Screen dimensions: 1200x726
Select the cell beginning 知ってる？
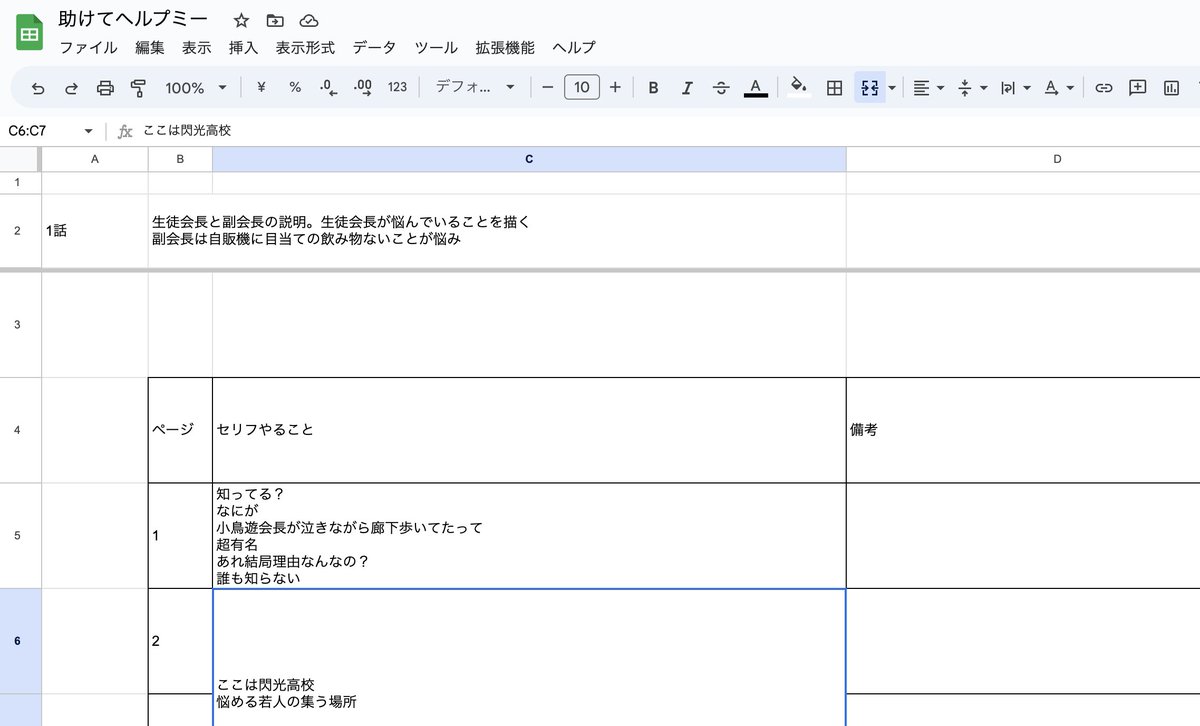click(529, 535)
